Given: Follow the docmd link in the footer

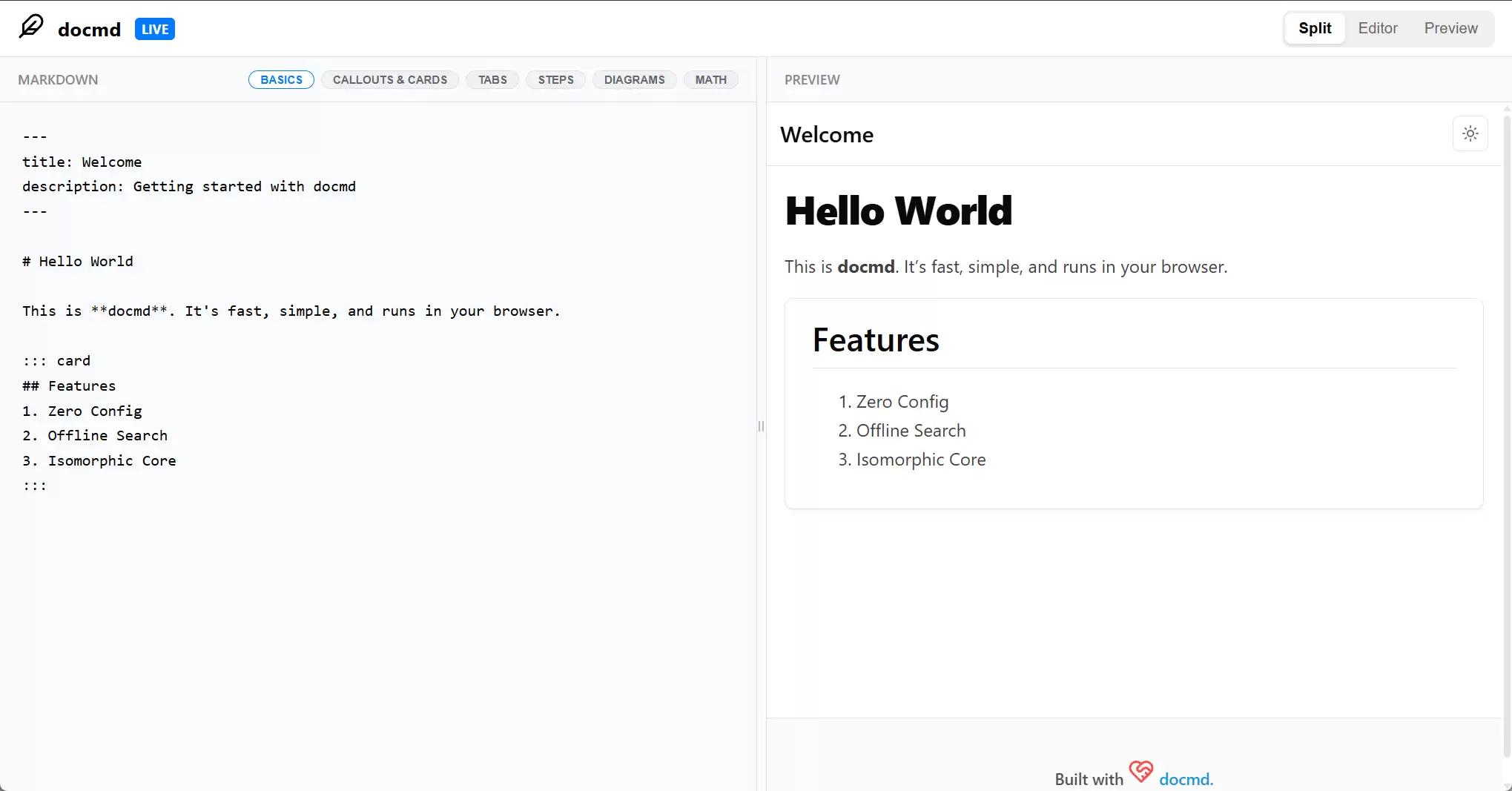Looking at the screenshot, I should (1186, 779).
